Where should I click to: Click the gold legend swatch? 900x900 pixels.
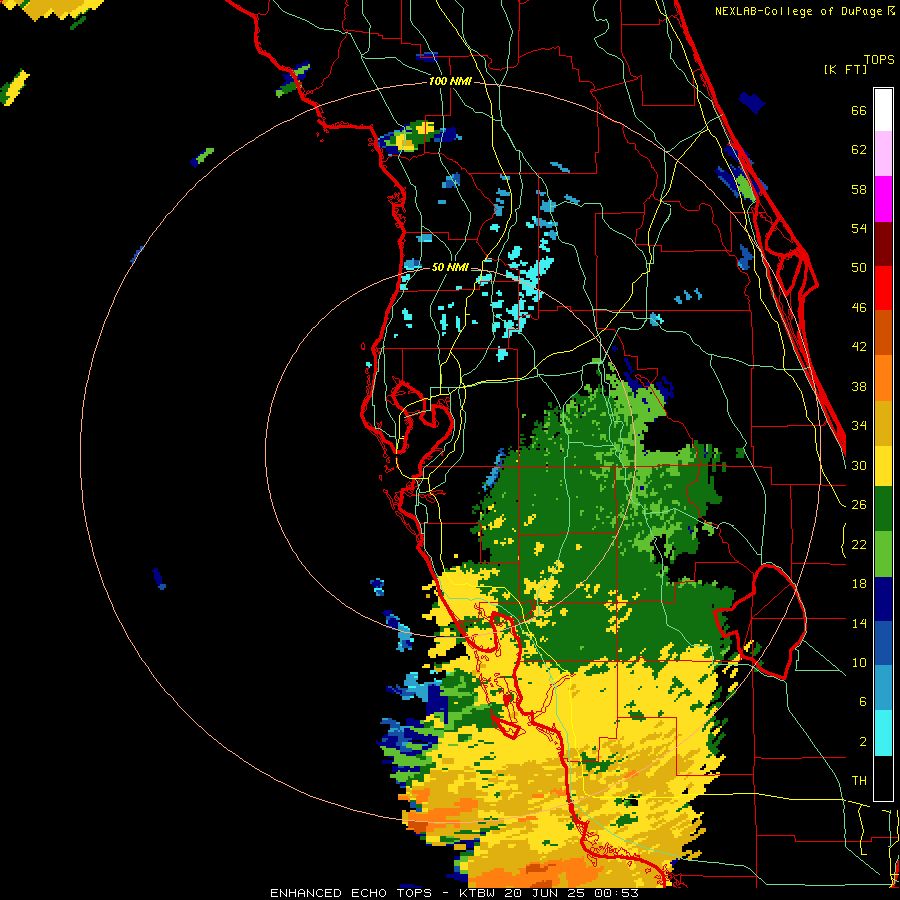pyautogui.click(x=883, y=423)
